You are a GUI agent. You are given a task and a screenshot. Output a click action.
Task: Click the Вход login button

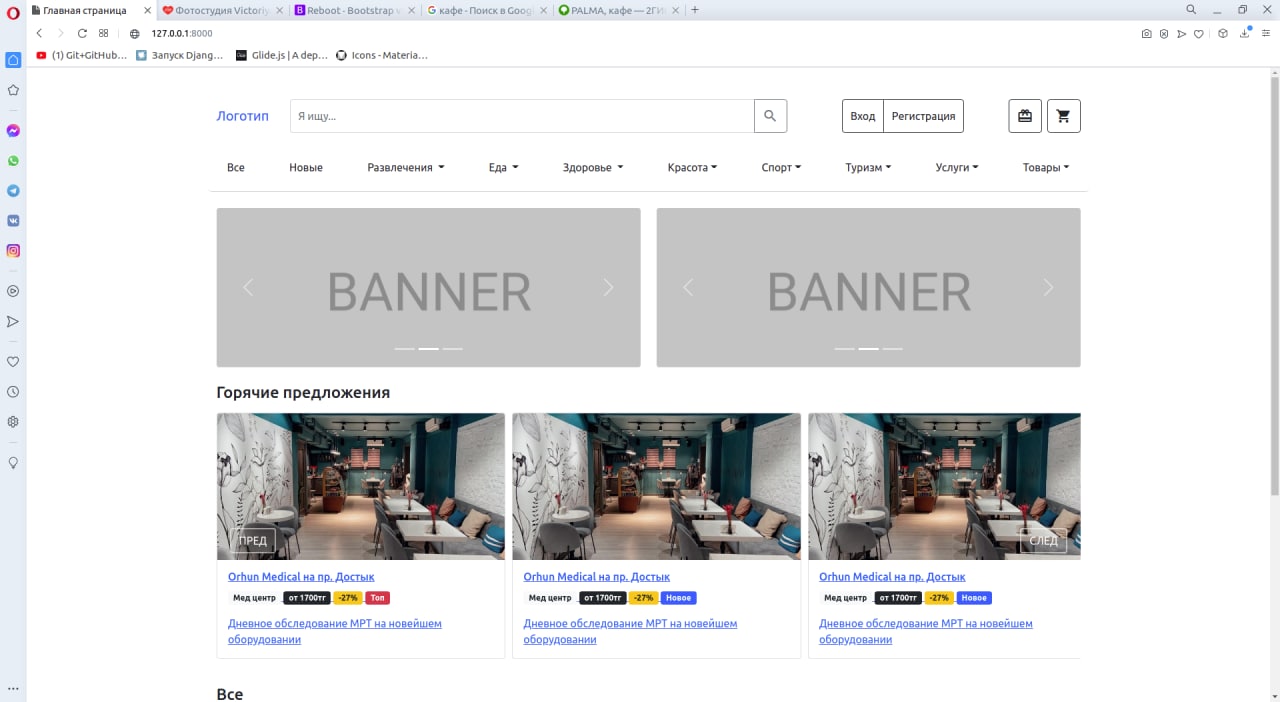tap(862, 116)
